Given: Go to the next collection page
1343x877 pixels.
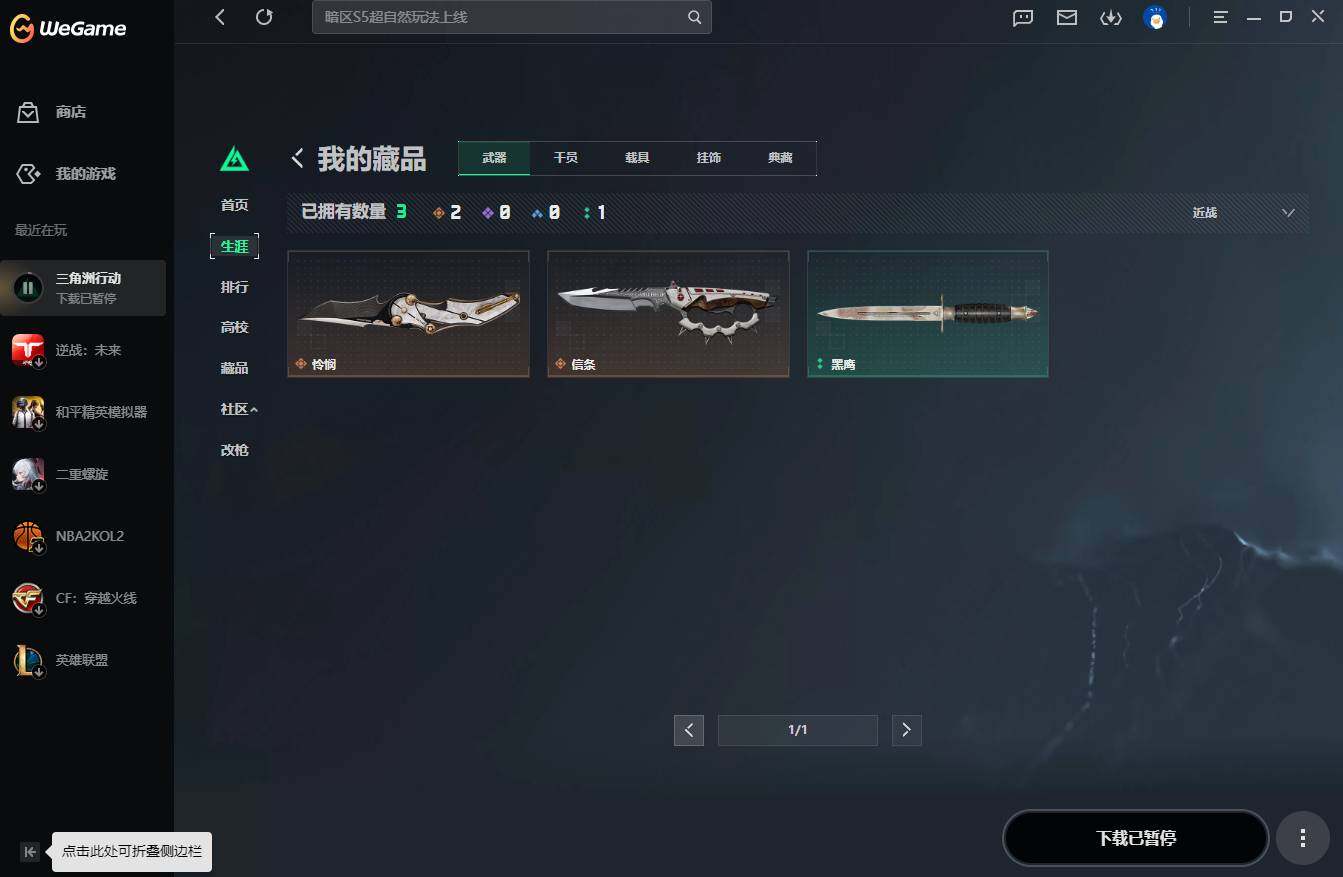Looking at the screenshot, I should [906, 730].
